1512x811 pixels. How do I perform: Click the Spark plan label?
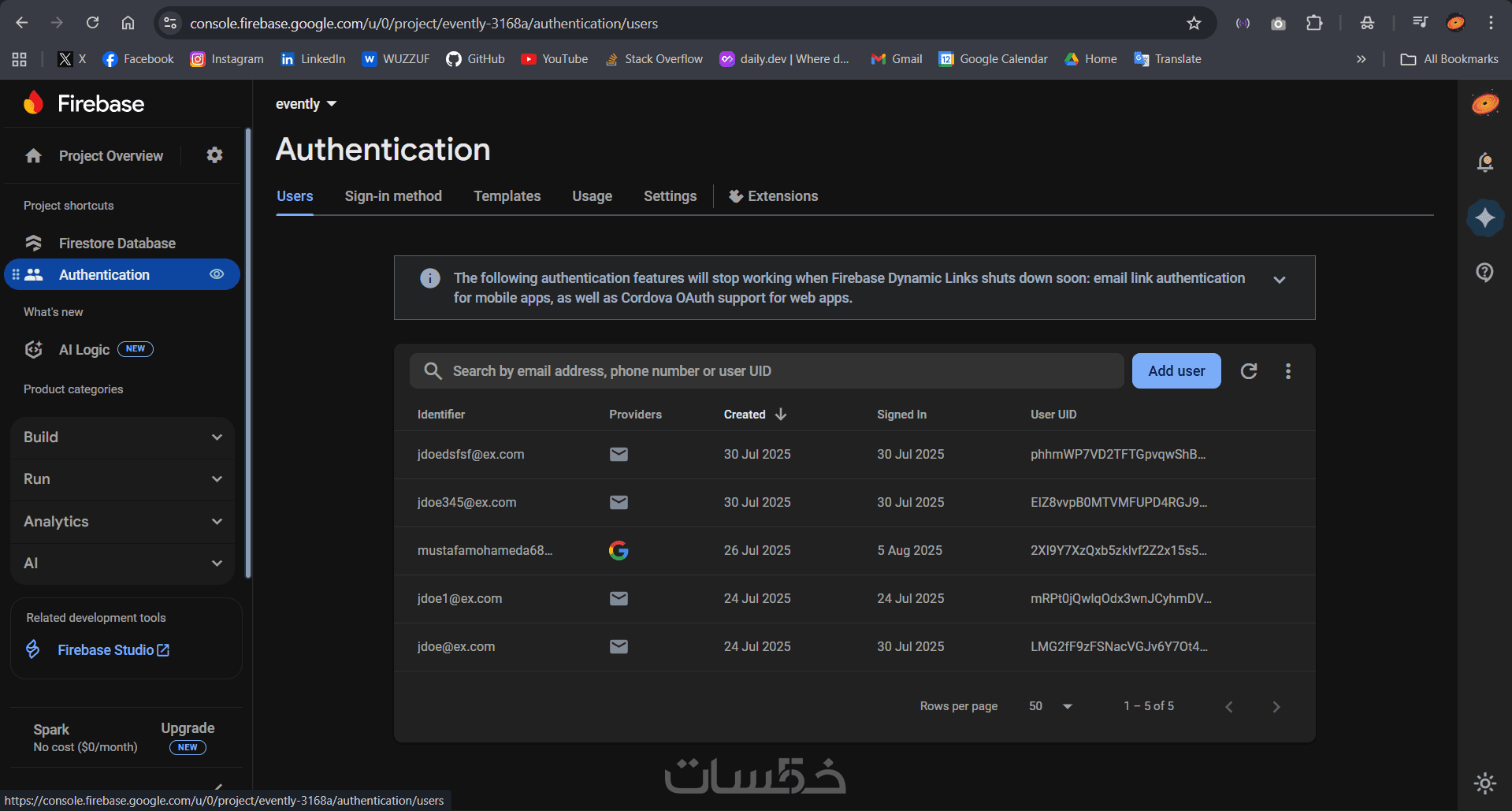pyautogui.click(x=51, y=729)
